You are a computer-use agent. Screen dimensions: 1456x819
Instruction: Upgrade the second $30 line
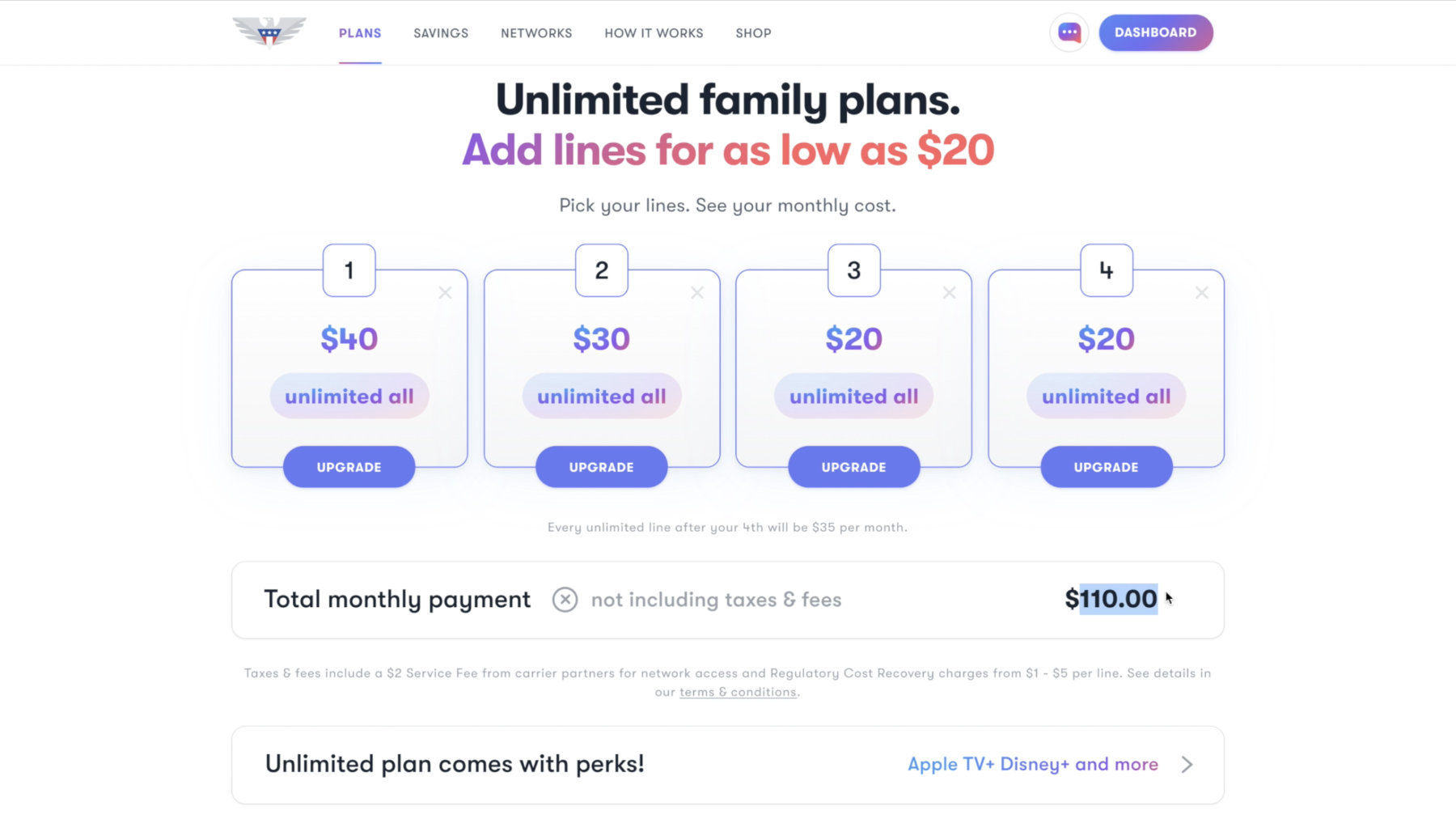click(x=601, y=467)
